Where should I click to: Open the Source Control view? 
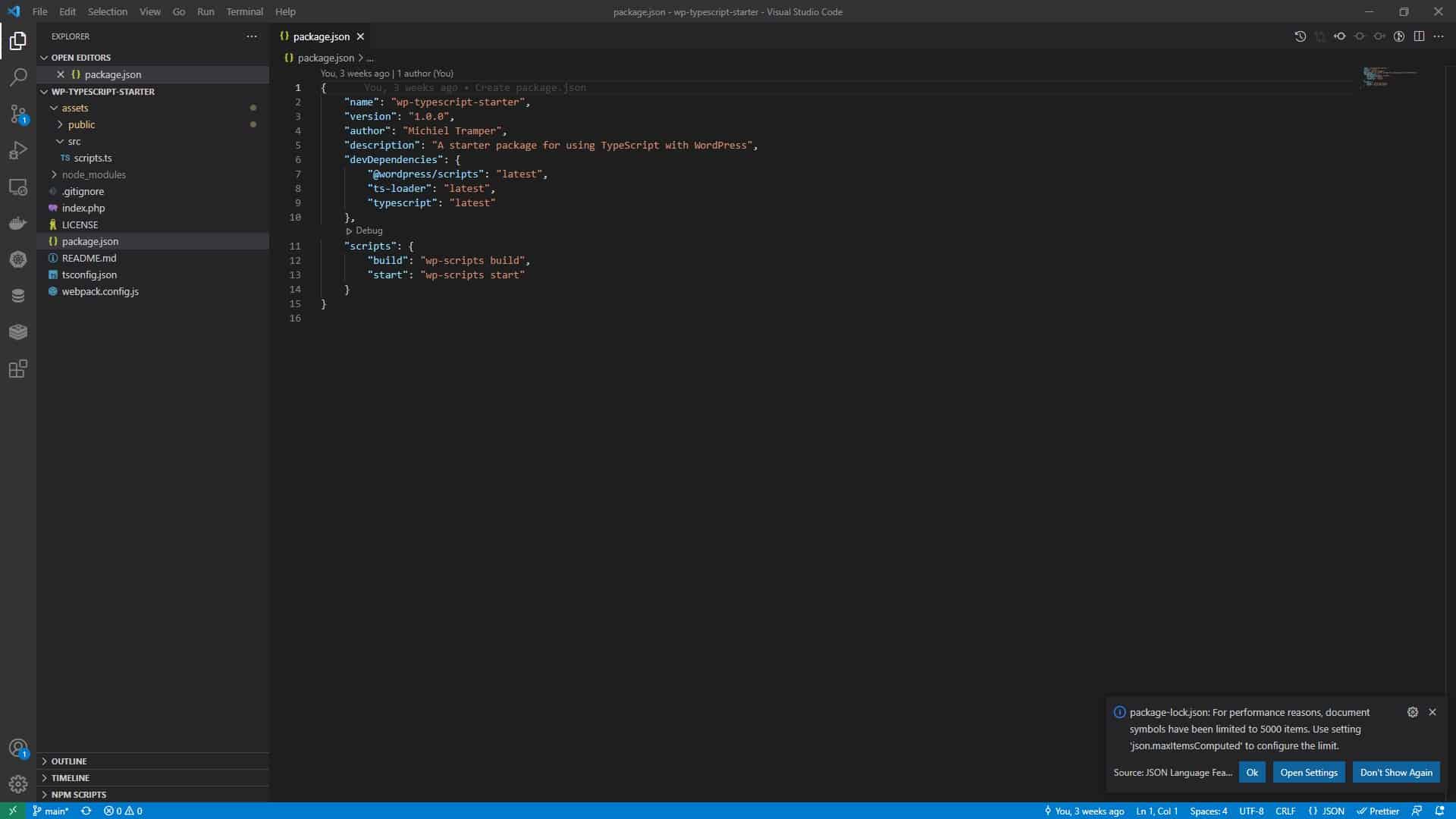[x=17, y=114]
